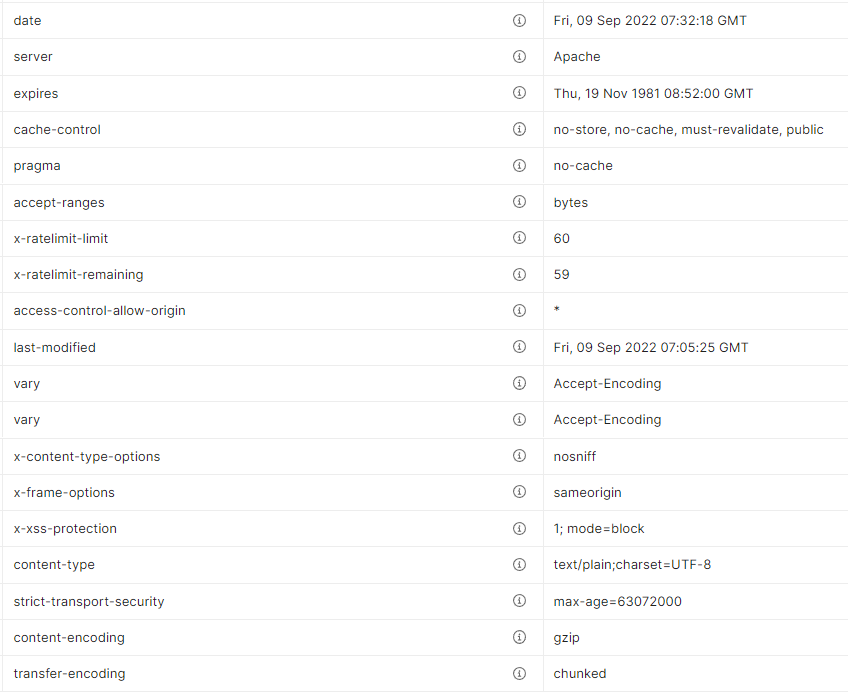This screenshot has width=848, height=698.
Task: Show info for the accept-ranges header
Action: 519,202
